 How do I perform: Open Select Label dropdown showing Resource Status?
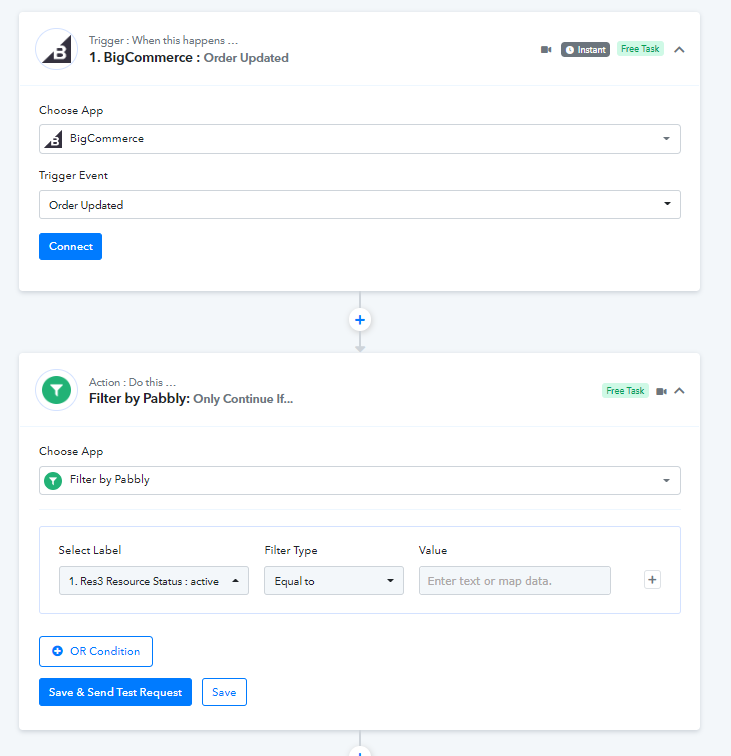(154, 580)
